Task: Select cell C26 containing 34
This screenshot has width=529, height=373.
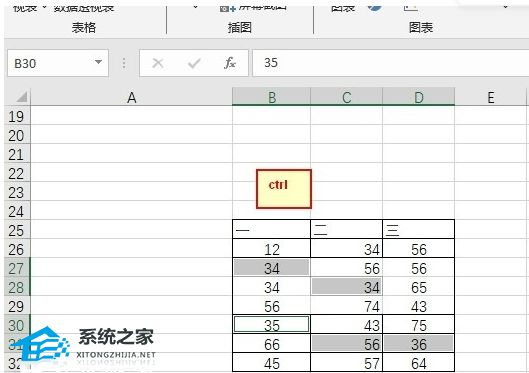Action: coord(346,249)
